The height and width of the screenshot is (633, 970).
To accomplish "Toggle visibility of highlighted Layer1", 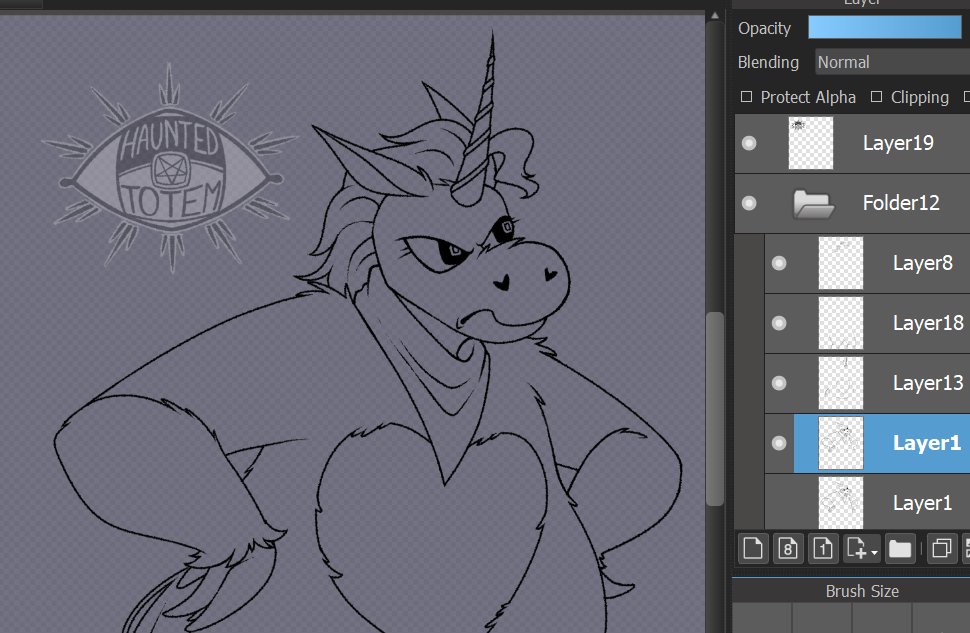I will (x=779, y=443).
